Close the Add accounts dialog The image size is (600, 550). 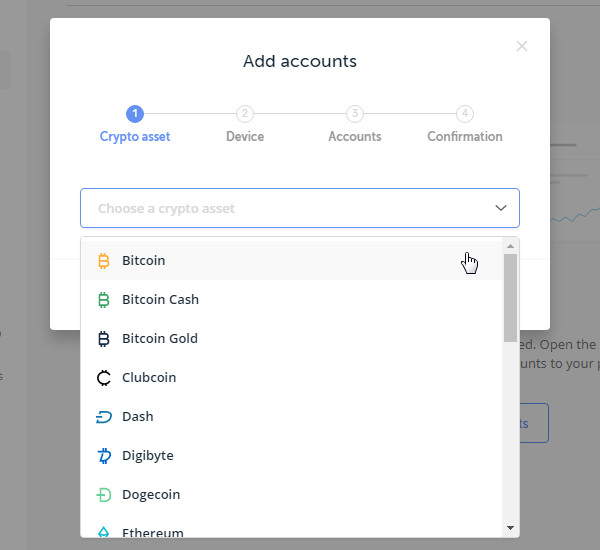click(x=522, y=46)
